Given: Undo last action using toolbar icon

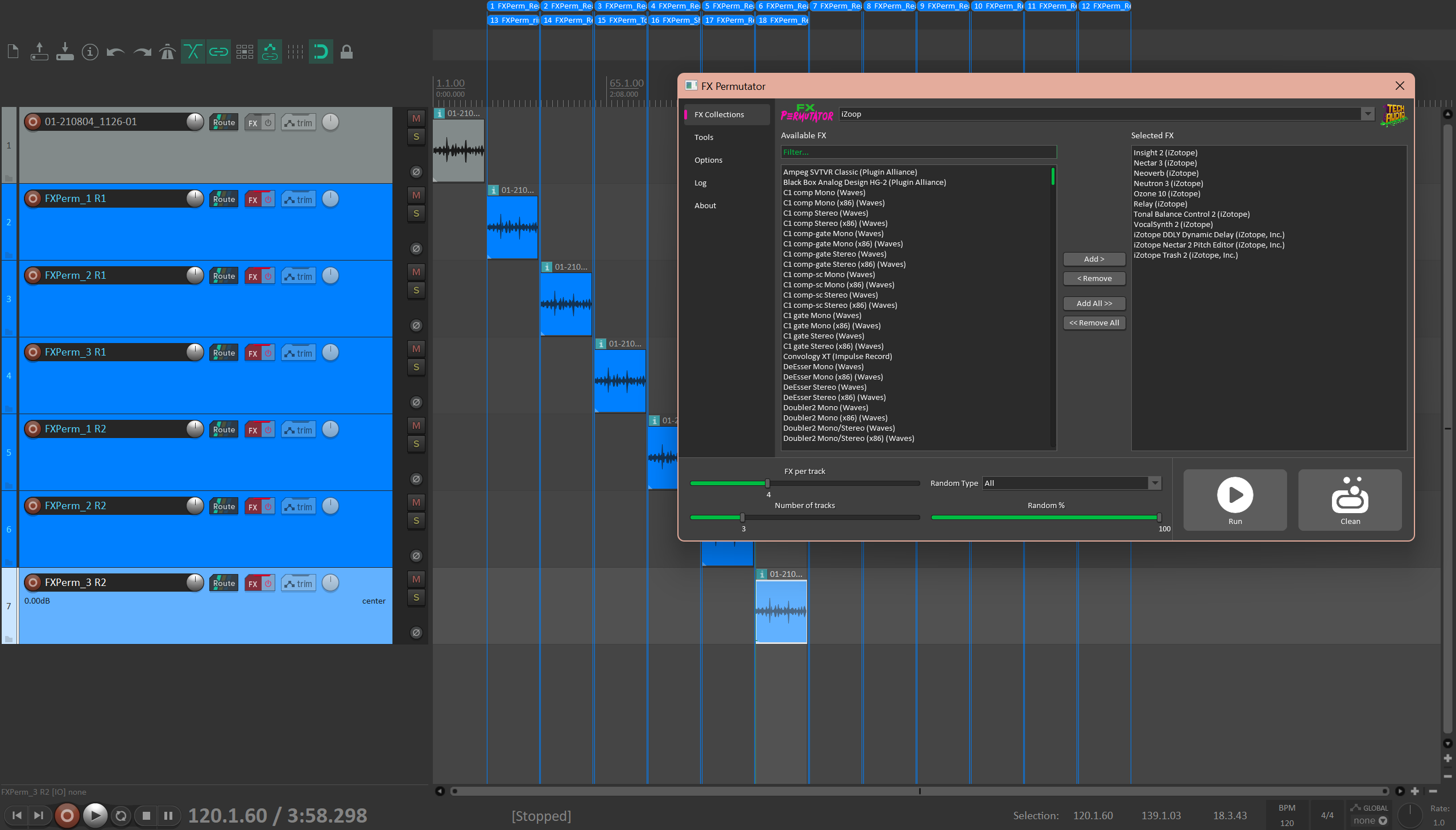Looking at the screenshot, I should [115, 51].
